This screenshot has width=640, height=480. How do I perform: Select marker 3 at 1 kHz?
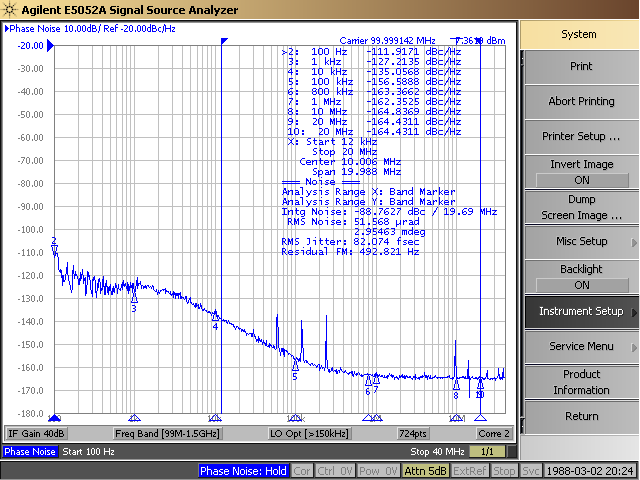tap(134, 302)
